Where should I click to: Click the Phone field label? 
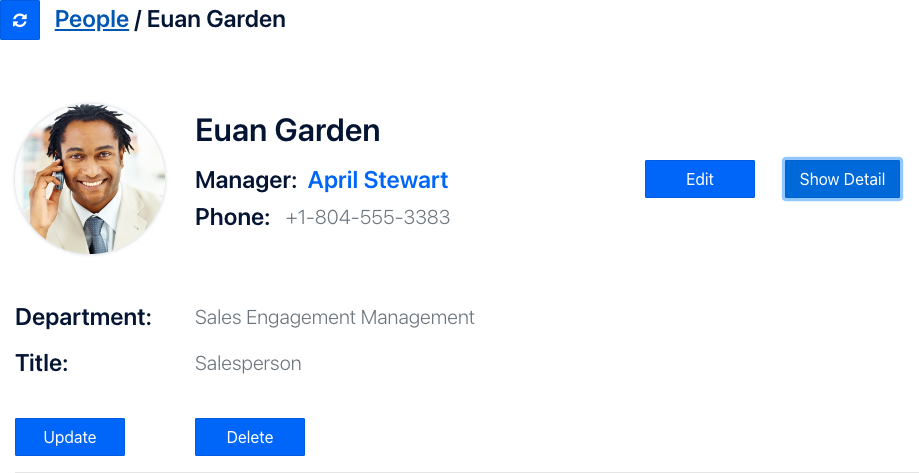pos(233,217)
